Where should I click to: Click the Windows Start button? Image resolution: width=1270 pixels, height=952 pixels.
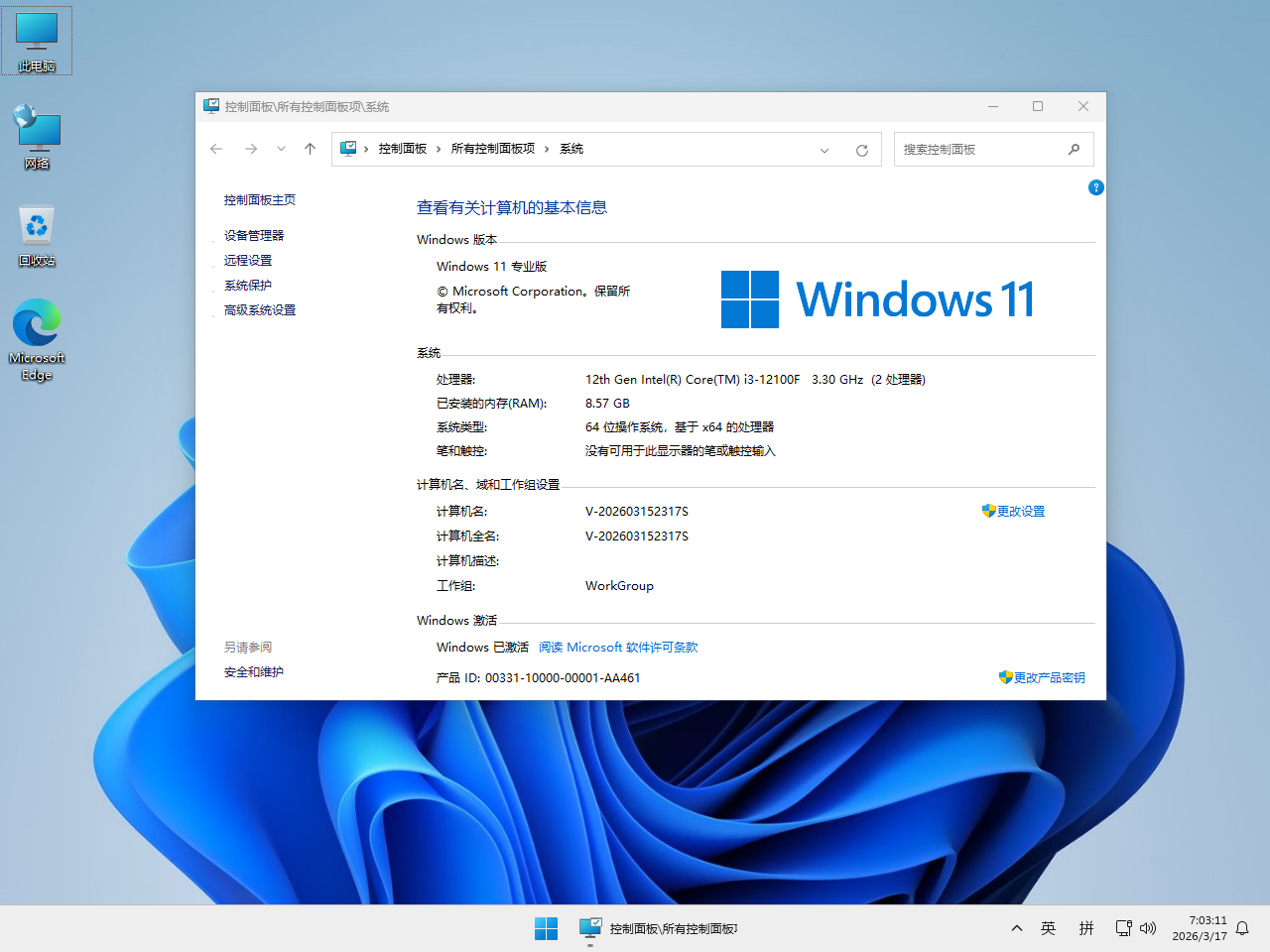[546, 928]
